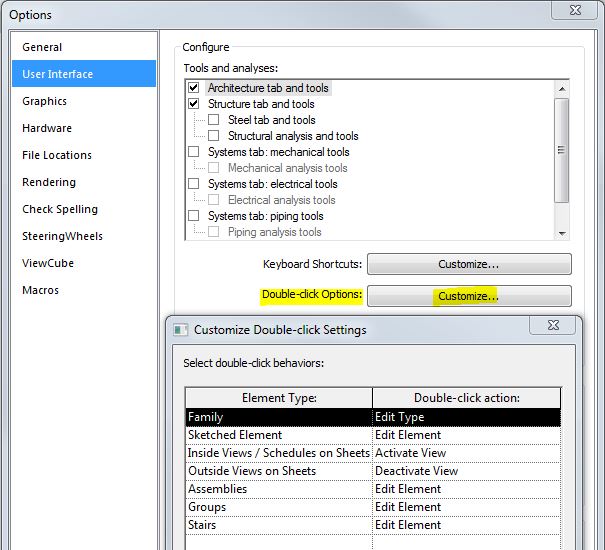
Task: Change the Activate View action cell
Action: pyautogui.click(x=466, y=453)
